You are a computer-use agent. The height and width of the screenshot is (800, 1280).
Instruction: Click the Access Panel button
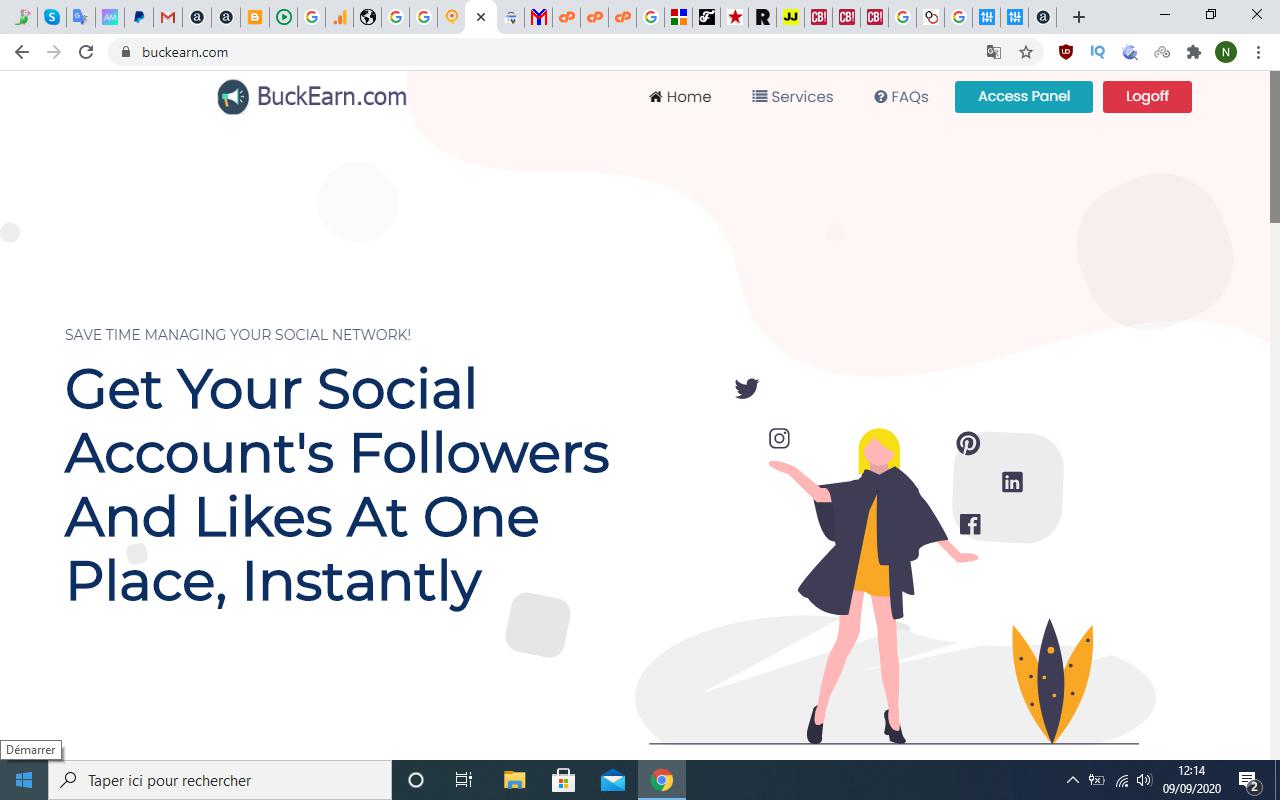(x=1024, y=97)
